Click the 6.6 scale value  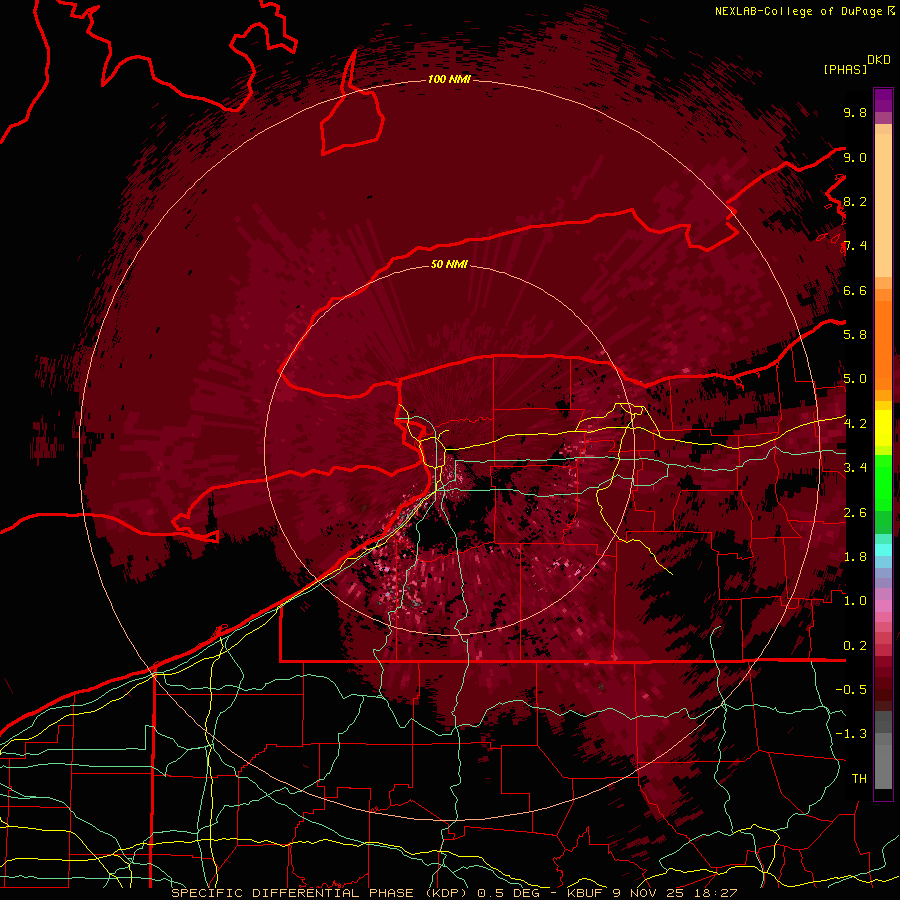pyautogui.click(x=855, y=290)
